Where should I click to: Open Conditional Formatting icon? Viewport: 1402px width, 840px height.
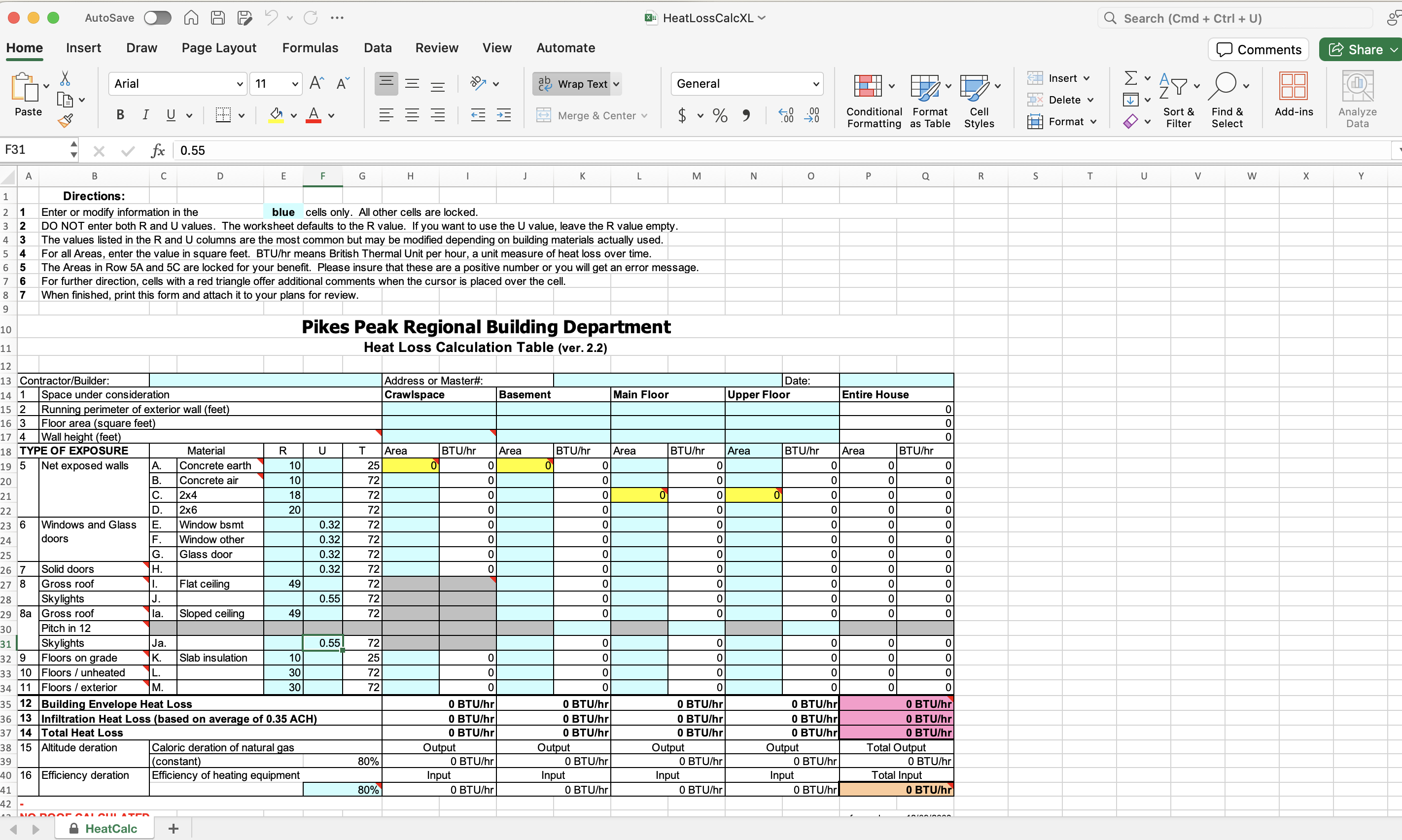868,87
